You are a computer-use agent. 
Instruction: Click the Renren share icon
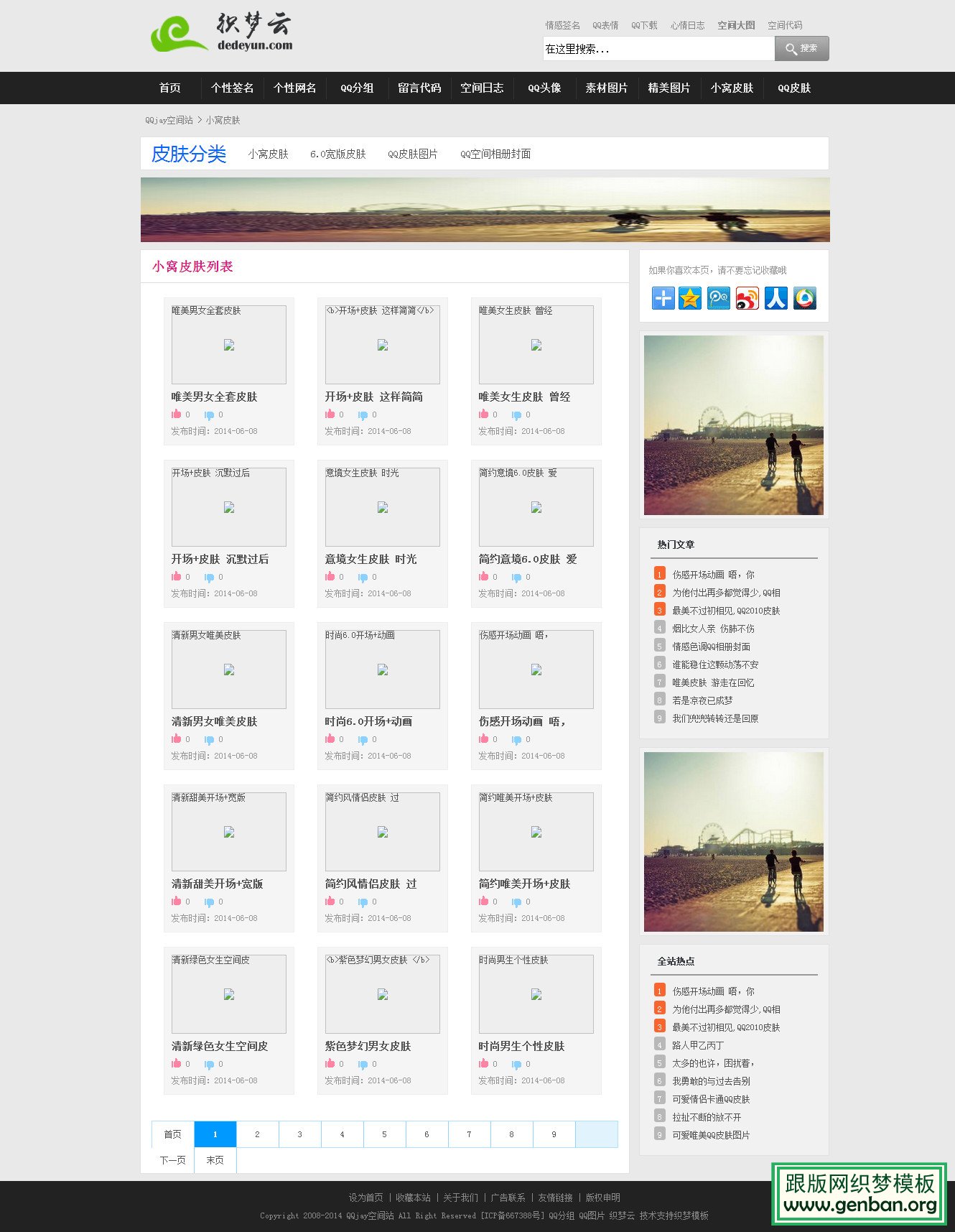(776, 298)
